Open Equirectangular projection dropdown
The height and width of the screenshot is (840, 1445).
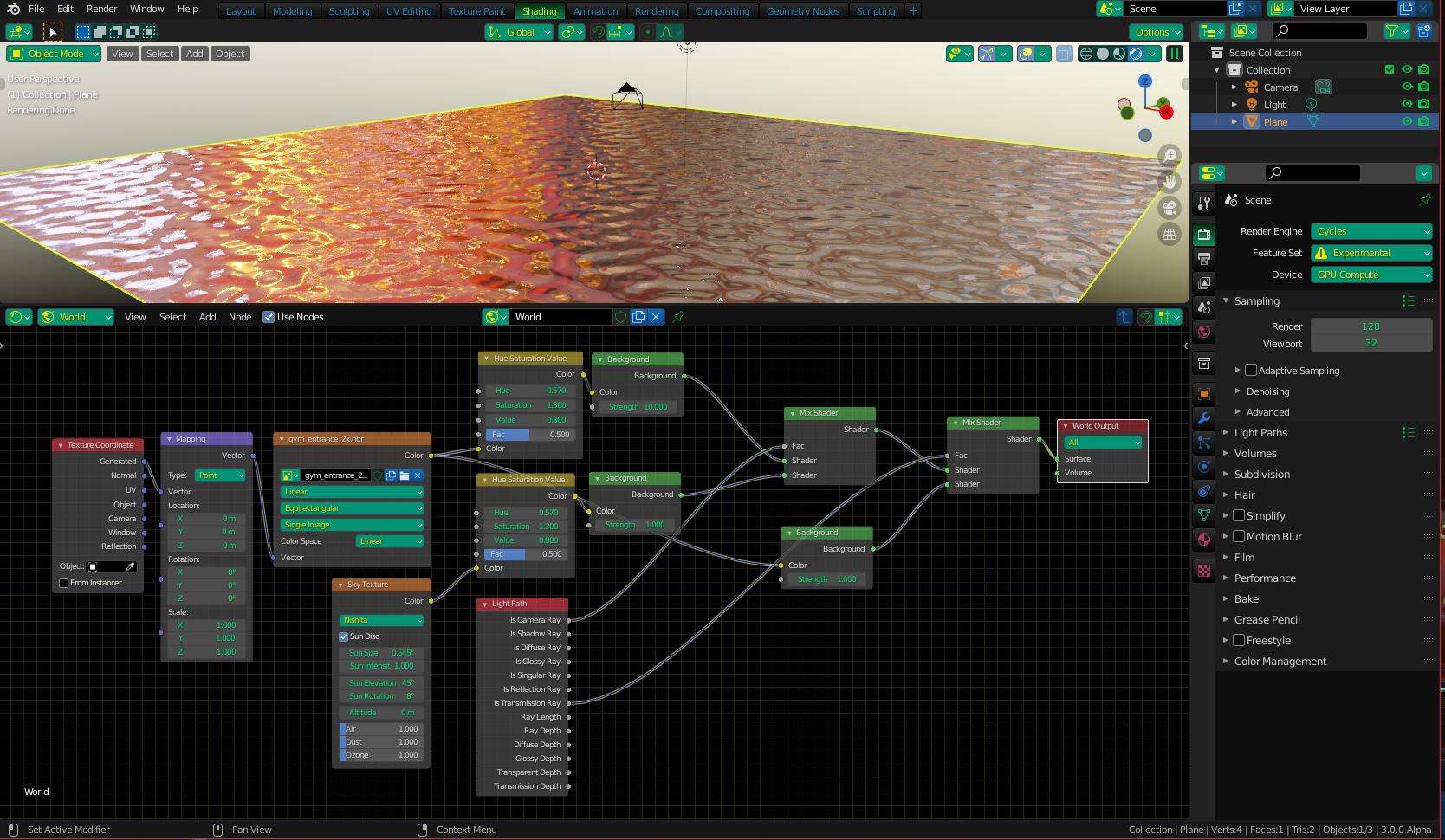(352, 508)
